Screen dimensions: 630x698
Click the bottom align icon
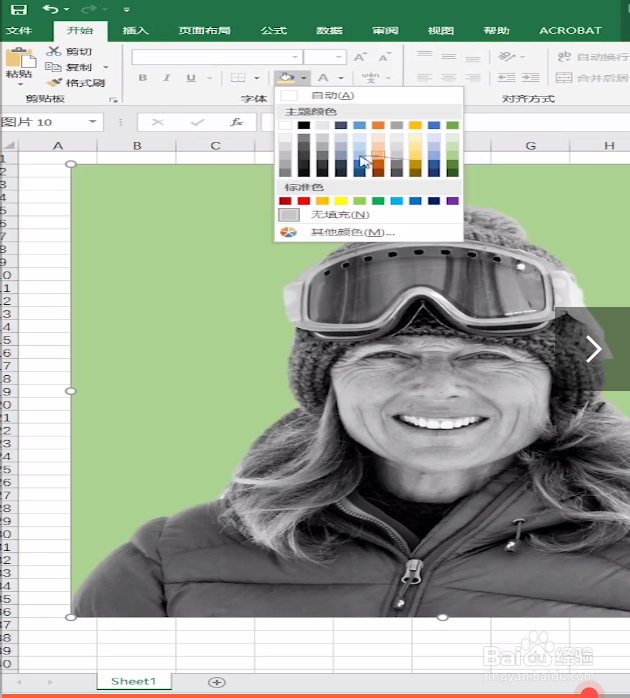point(472,58)
